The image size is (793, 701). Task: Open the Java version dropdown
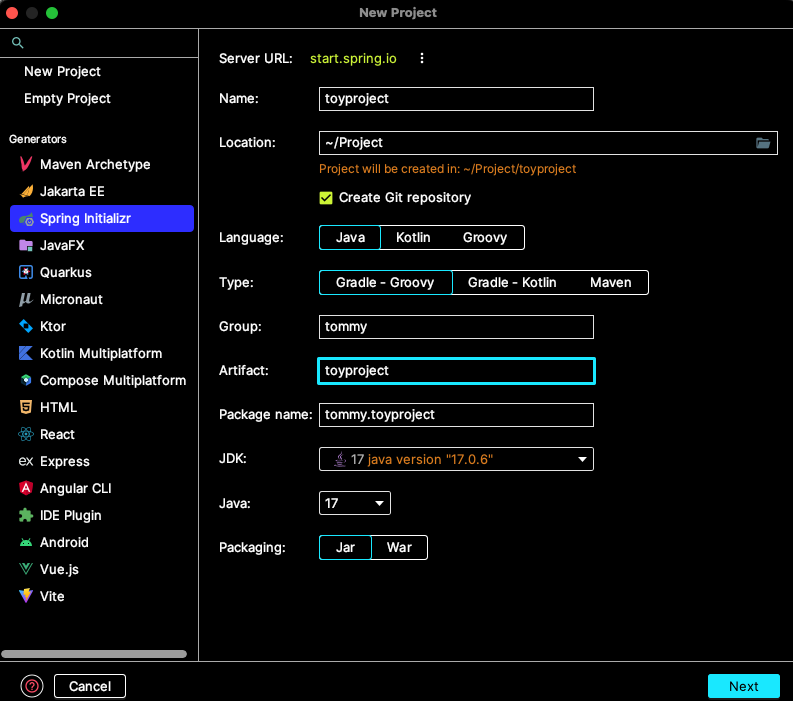pos(355,503)
